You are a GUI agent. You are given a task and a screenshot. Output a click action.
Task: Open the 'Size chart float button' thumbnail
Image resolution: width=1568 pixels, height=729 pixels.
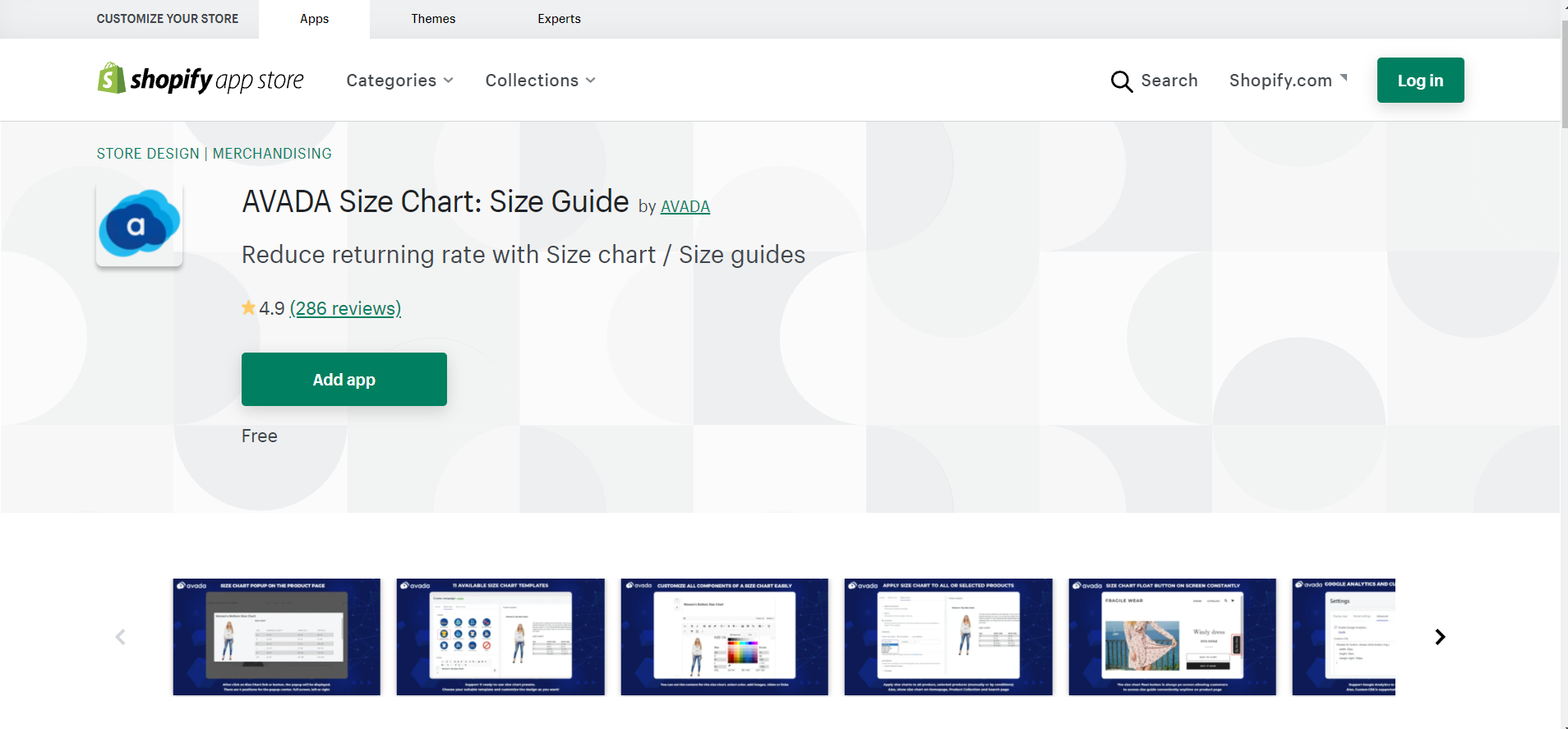click(1173, 637)
